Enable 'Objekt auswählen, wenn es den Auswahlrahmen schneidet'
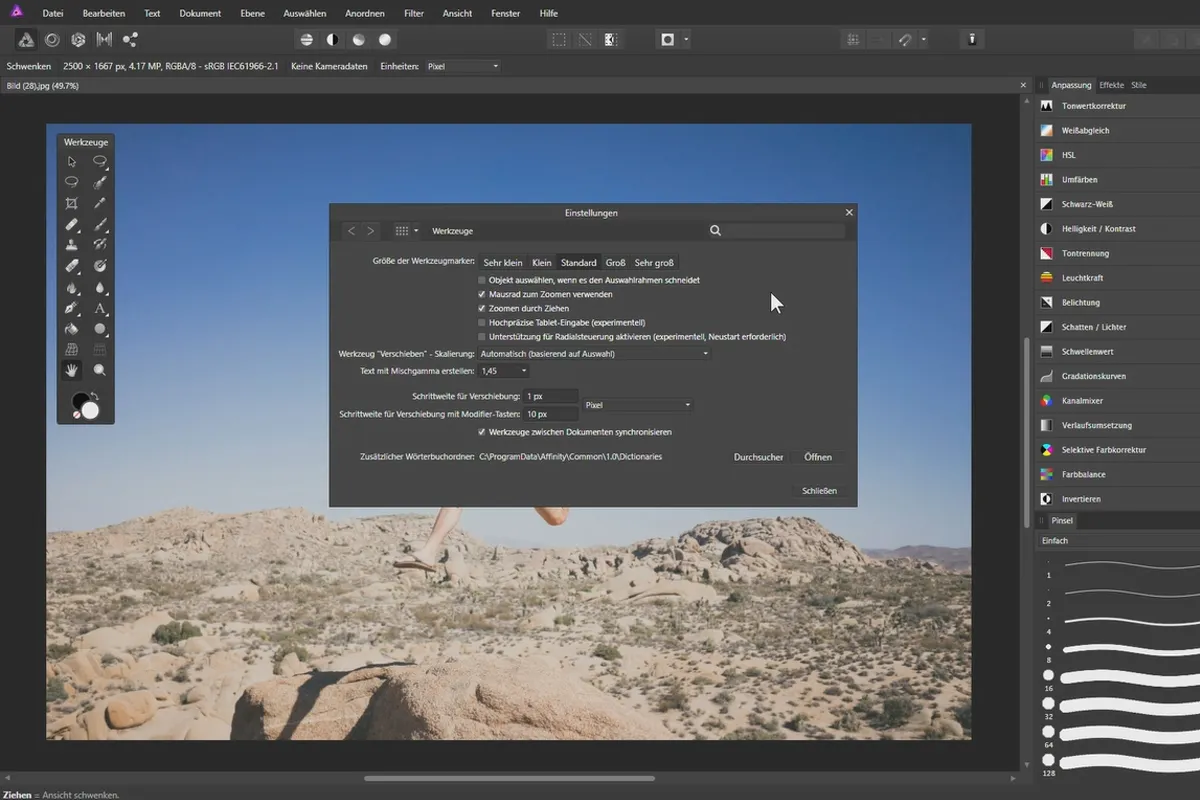Image resolution: width=1200 pixels, height=800 pixels. click(482, 280)
